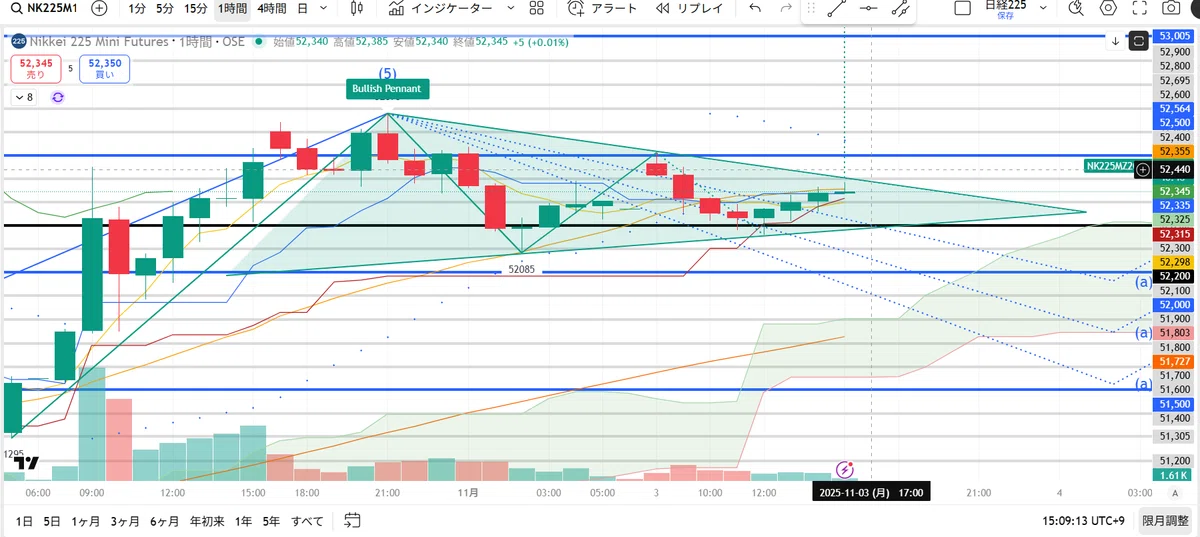Expand the timeframe dropdown arrow
Screen dimensions: 1200x537
point(325,8)
